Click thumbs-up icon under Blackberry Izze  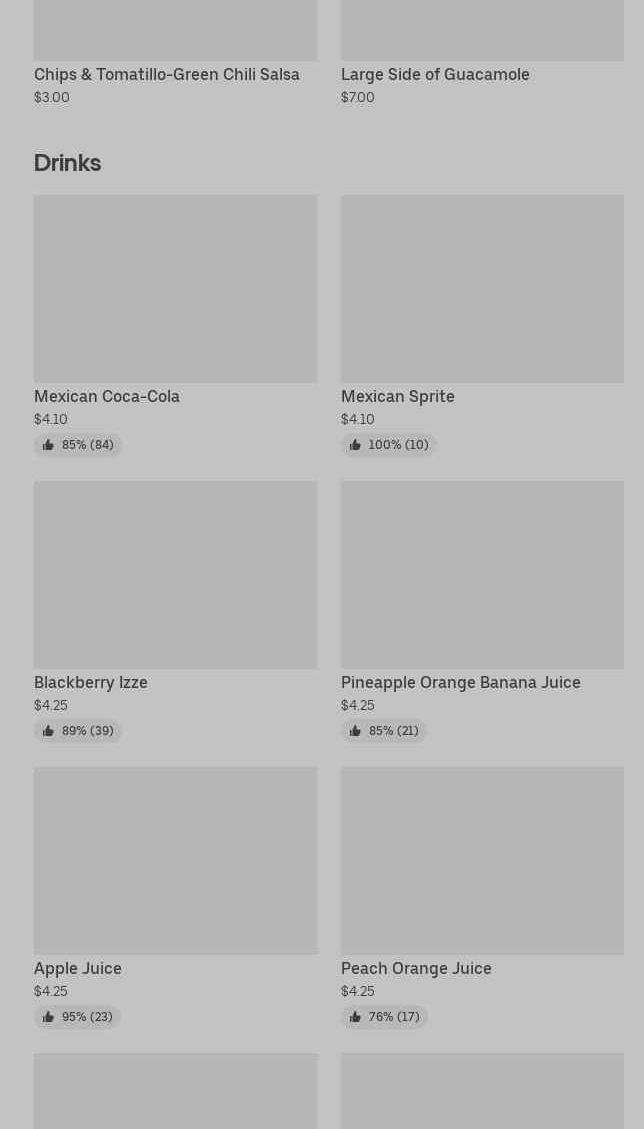(x=48, y=731)
